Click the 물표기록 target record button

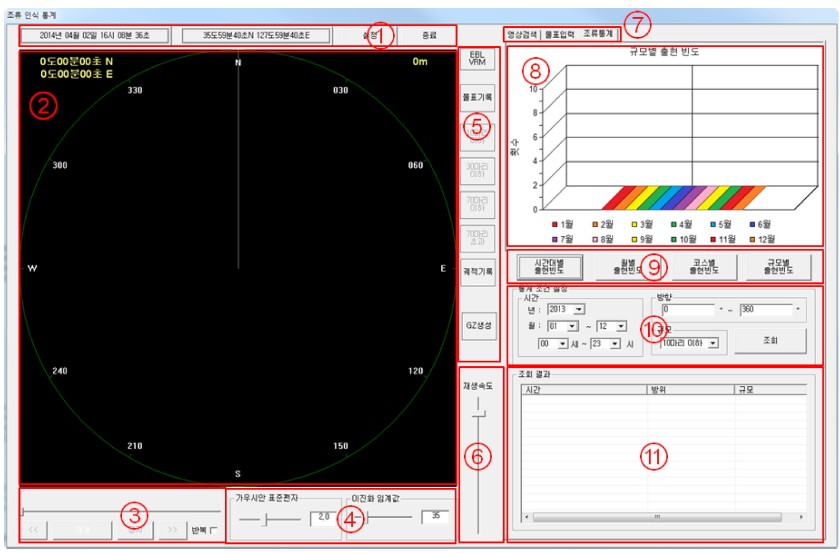tap(477, 98)
